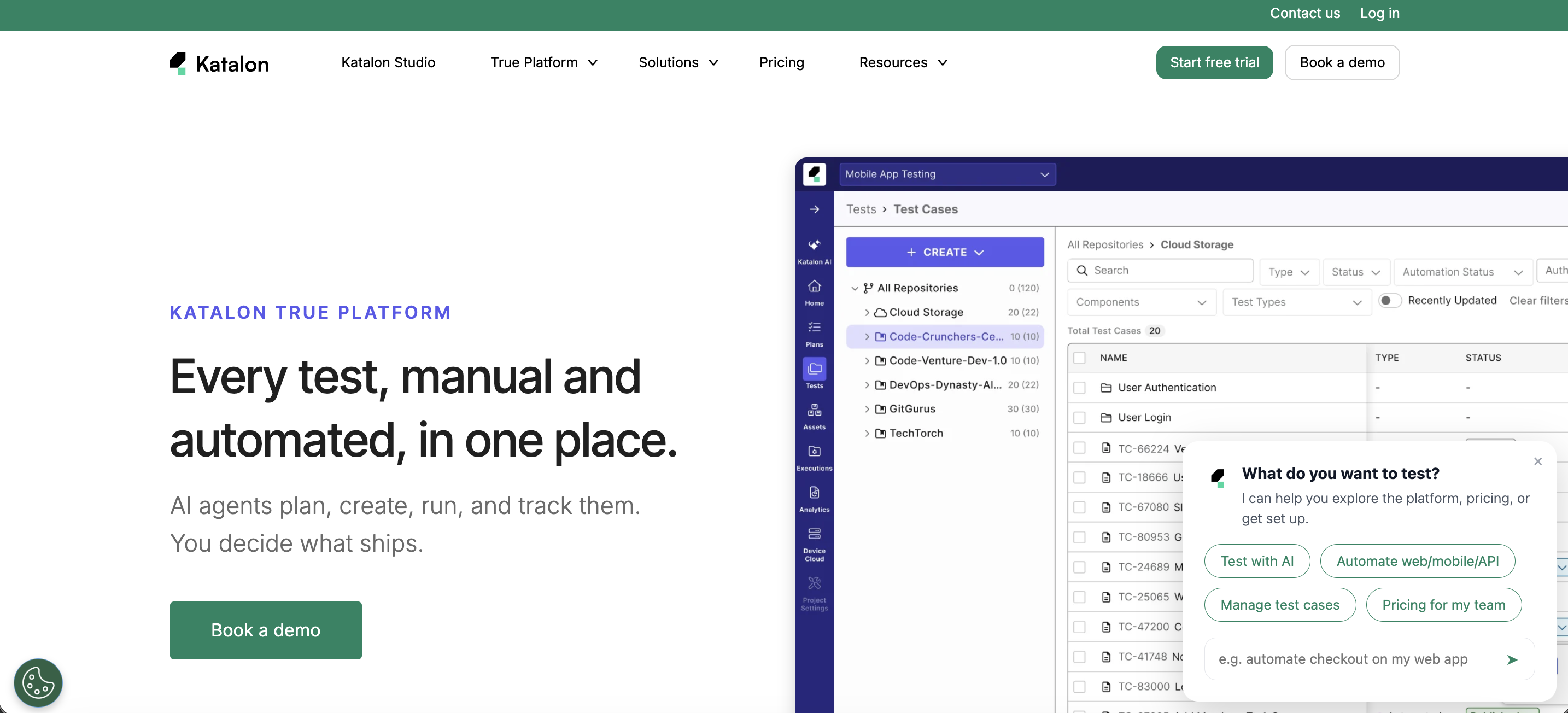The image size is (1568, 713).
Task: Close the chat assistant popup
Action: (x=1537, y=461)
